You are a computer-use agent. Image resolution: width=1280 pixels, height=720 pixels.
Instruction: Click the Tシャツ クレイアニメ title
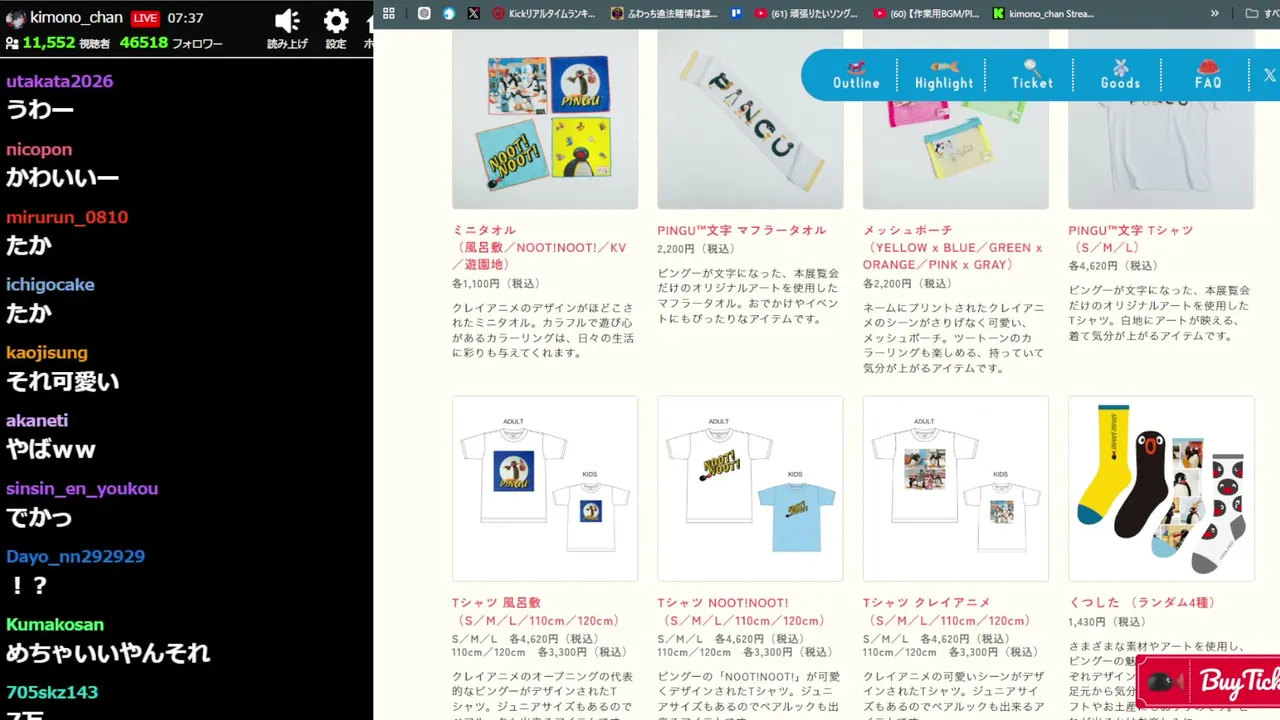click(947, 612)
